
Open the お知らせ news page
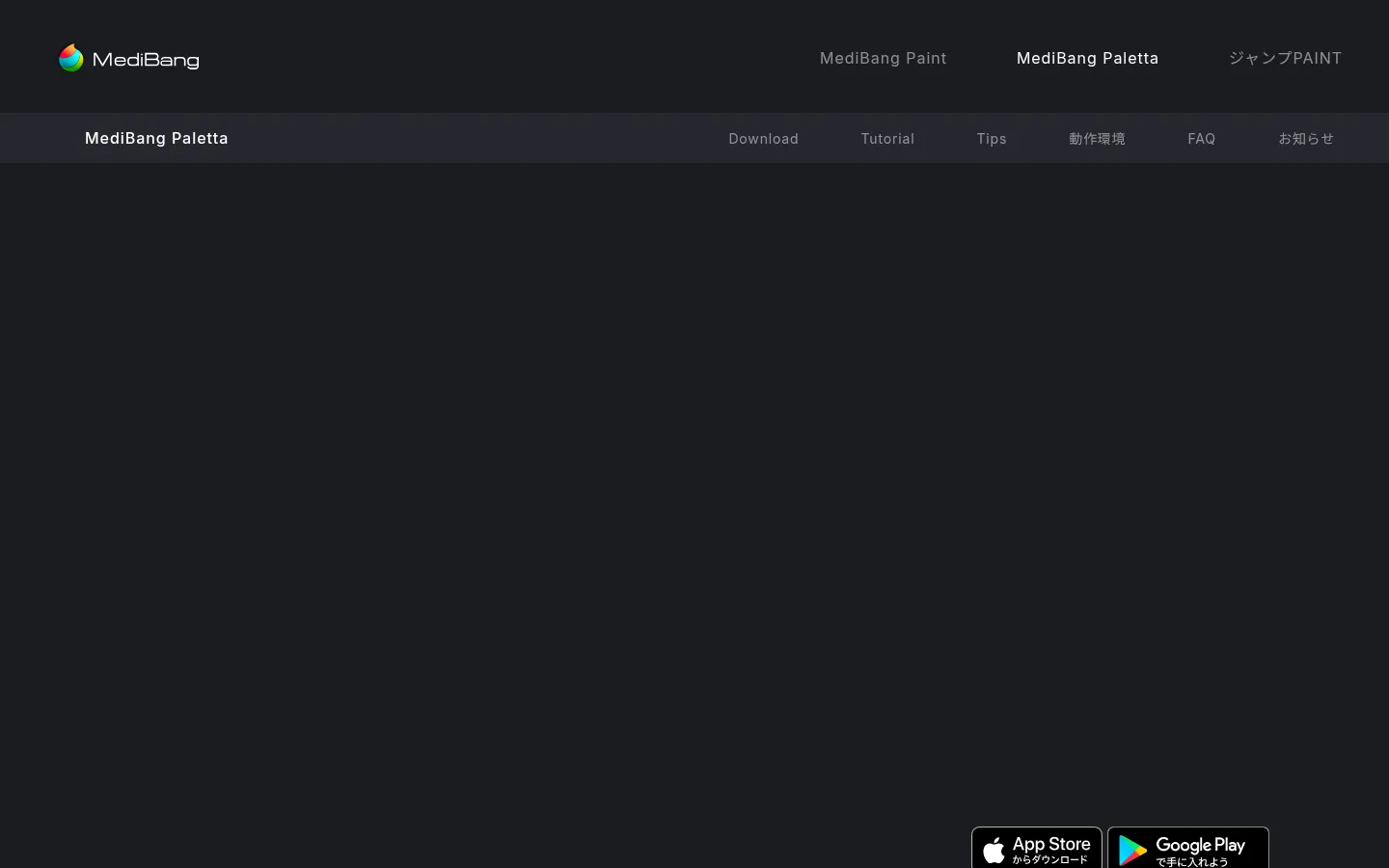click(x=1306, y=139)
